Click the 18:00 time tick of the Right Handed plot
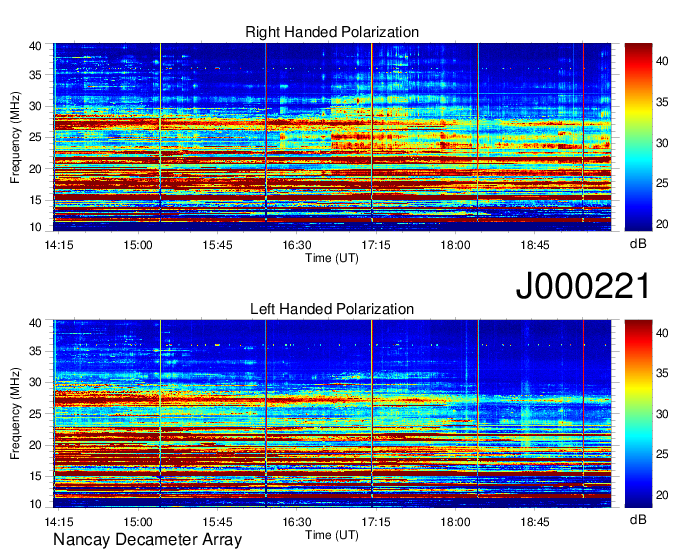Viewport: 680px width, 552px height. tap(455, 245)
